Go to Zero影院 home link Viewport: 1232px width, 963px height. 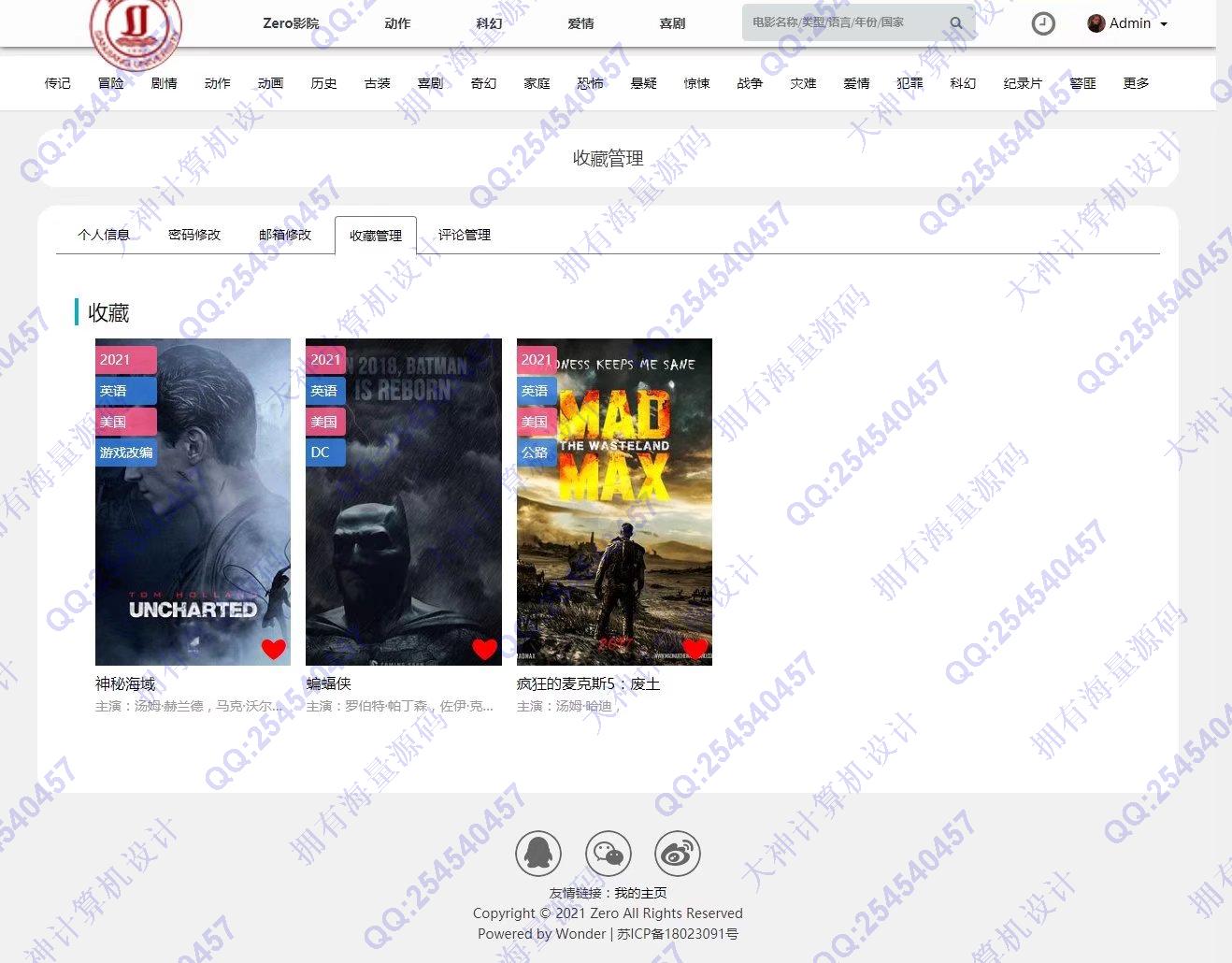tap(291, 23)
